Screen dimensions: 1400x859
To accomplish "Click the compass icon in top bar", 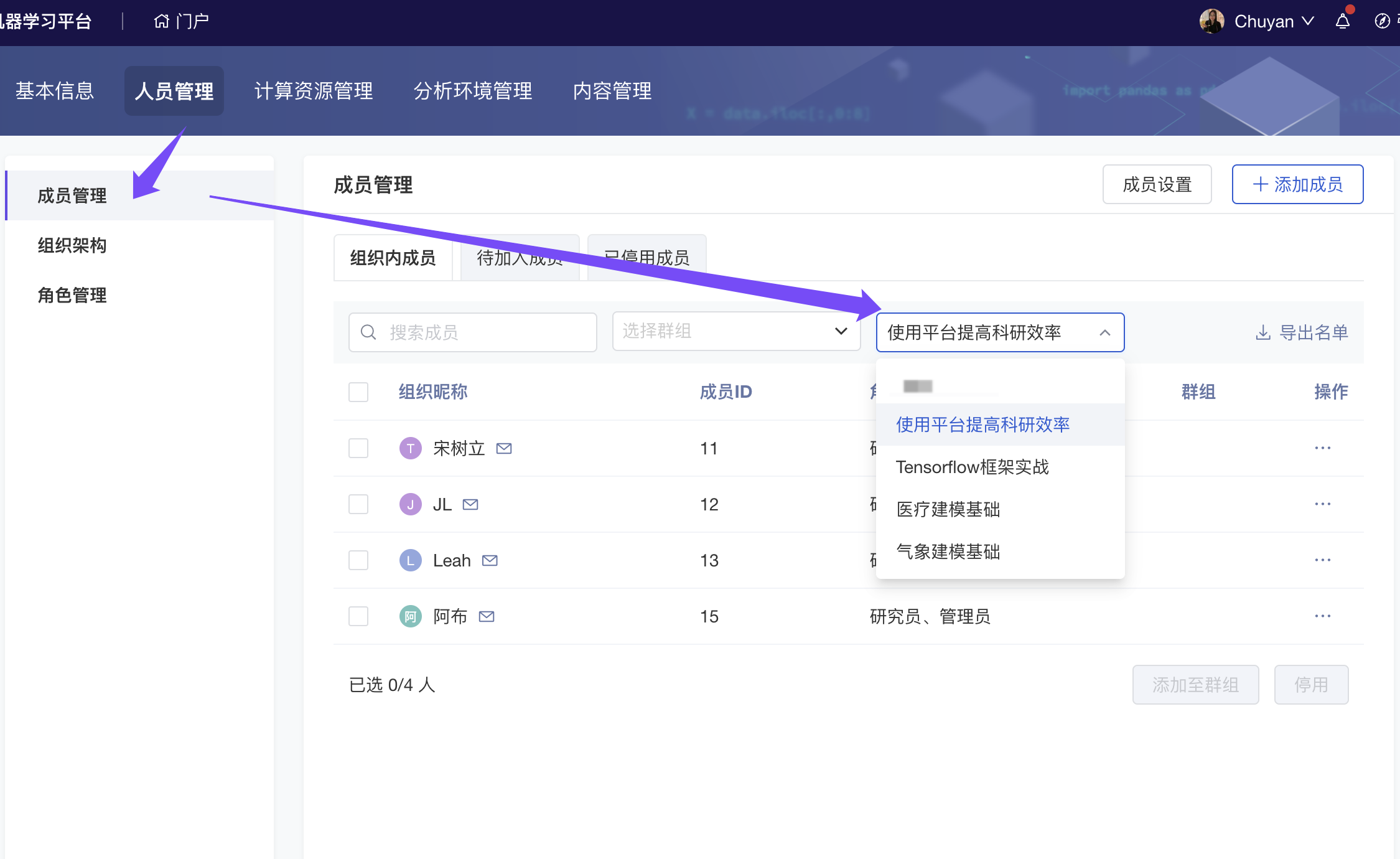I will tap(1382, 22).
